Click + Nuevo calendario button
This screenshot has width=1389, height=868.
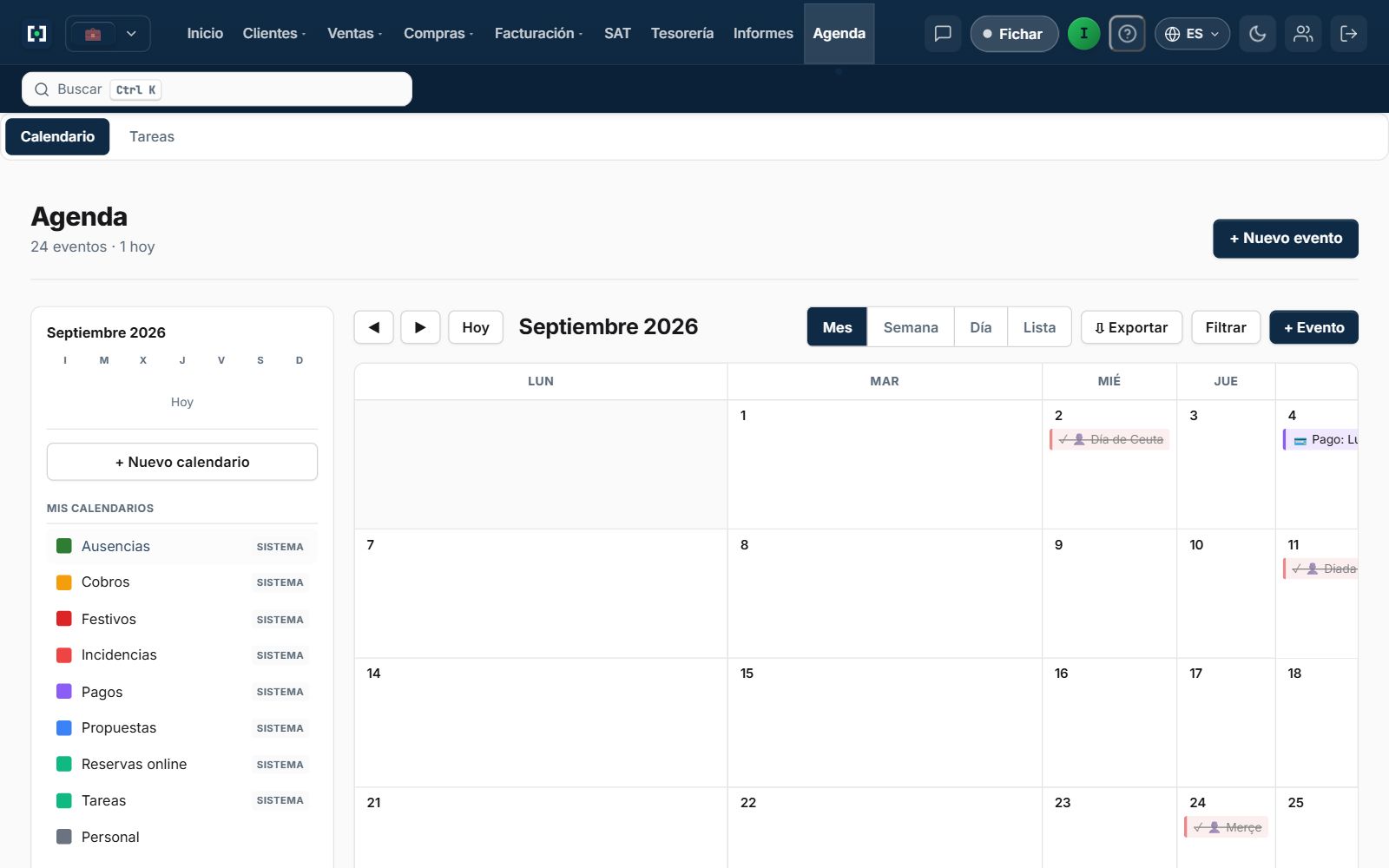(x=182, y=462)
